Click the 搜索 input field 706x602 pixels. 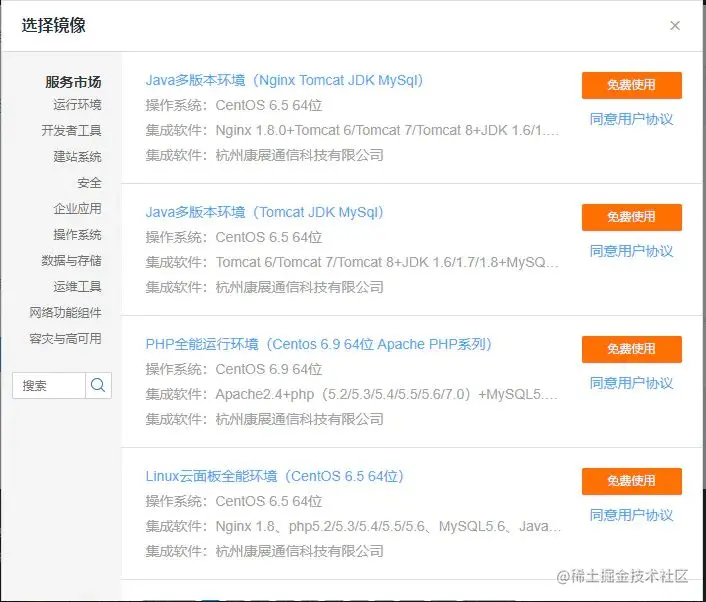pyautogui.click(x=49, y=385)
